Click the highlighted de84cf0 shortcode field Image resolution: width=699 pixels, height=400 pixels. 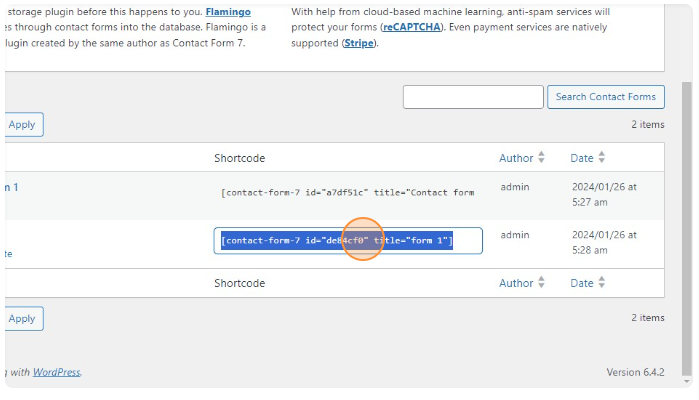(347, 241)
